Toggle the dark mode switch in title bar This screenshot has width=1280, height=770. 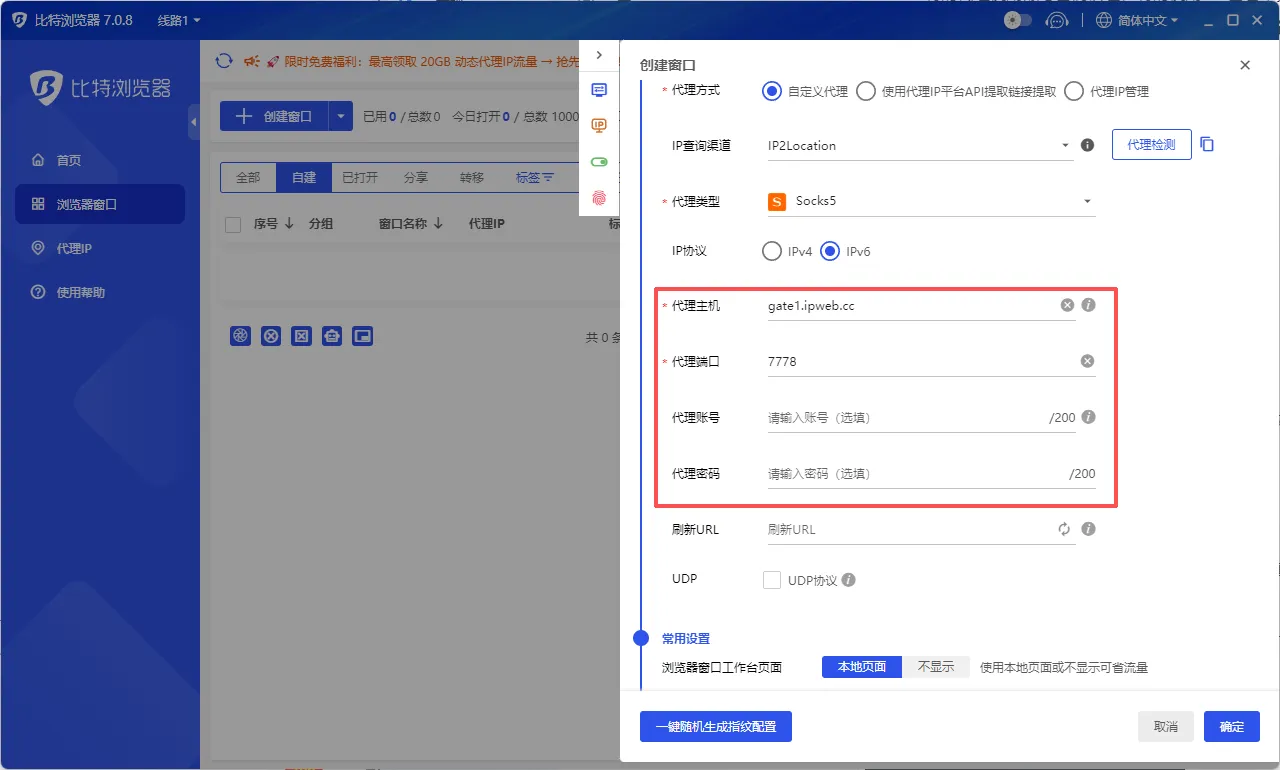[x=1018, y=19]
